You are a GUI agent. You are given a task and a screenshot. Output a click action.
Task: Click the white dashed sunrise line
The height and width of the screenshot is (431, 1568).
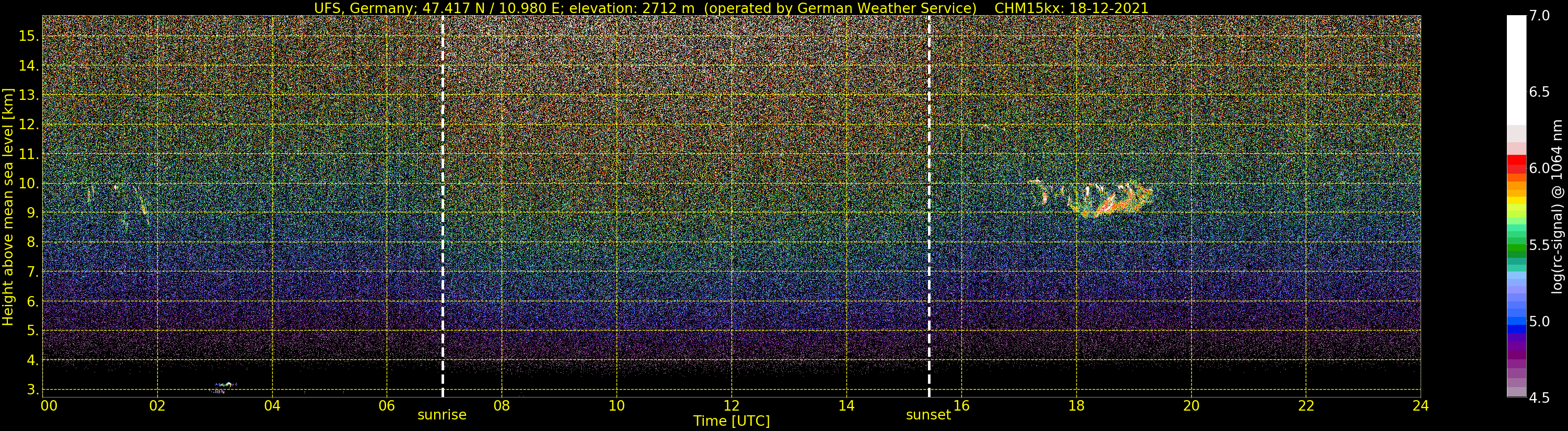[443, 206]
